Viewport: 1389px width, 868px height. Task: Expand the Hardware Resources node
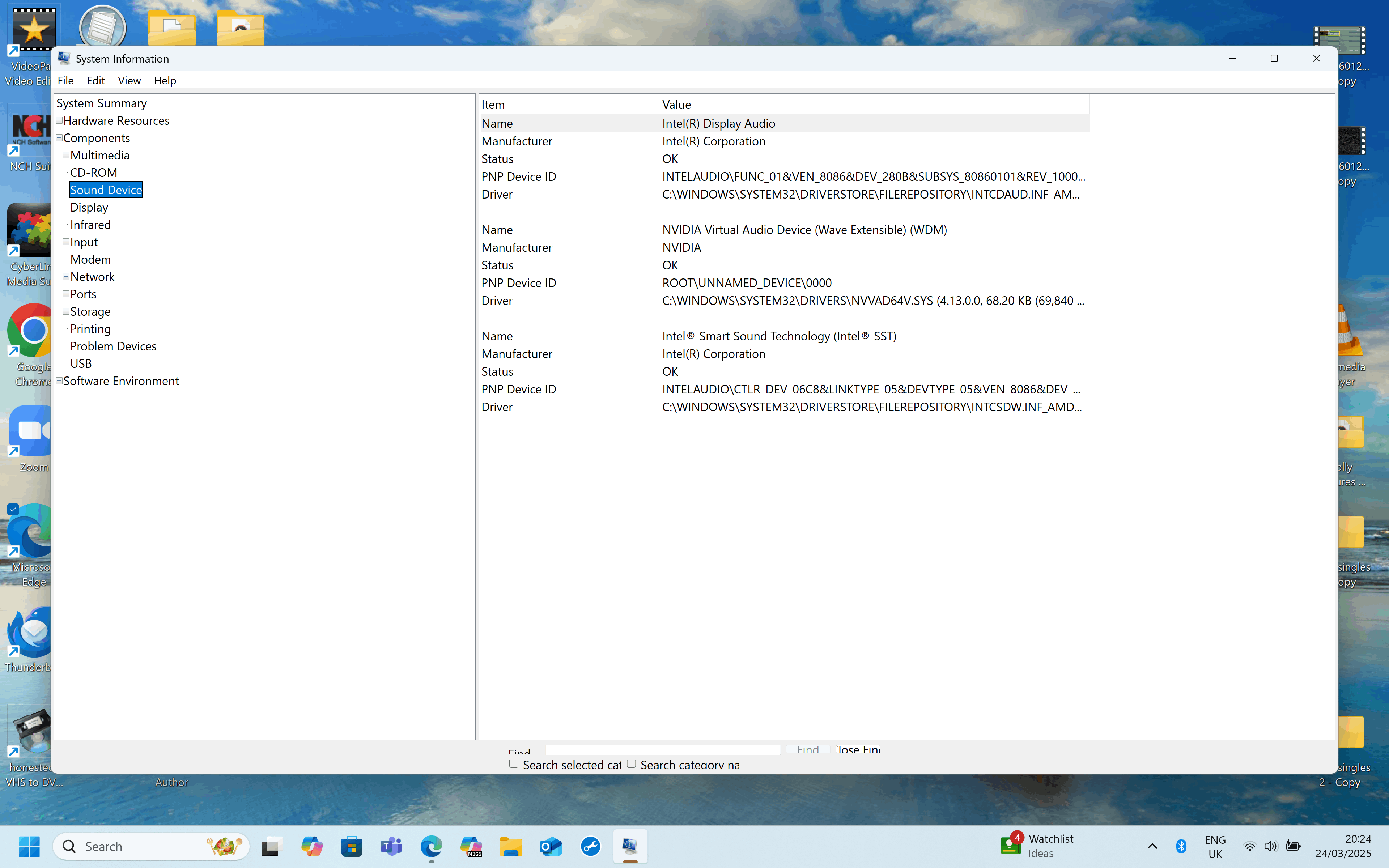pos(59,120)
